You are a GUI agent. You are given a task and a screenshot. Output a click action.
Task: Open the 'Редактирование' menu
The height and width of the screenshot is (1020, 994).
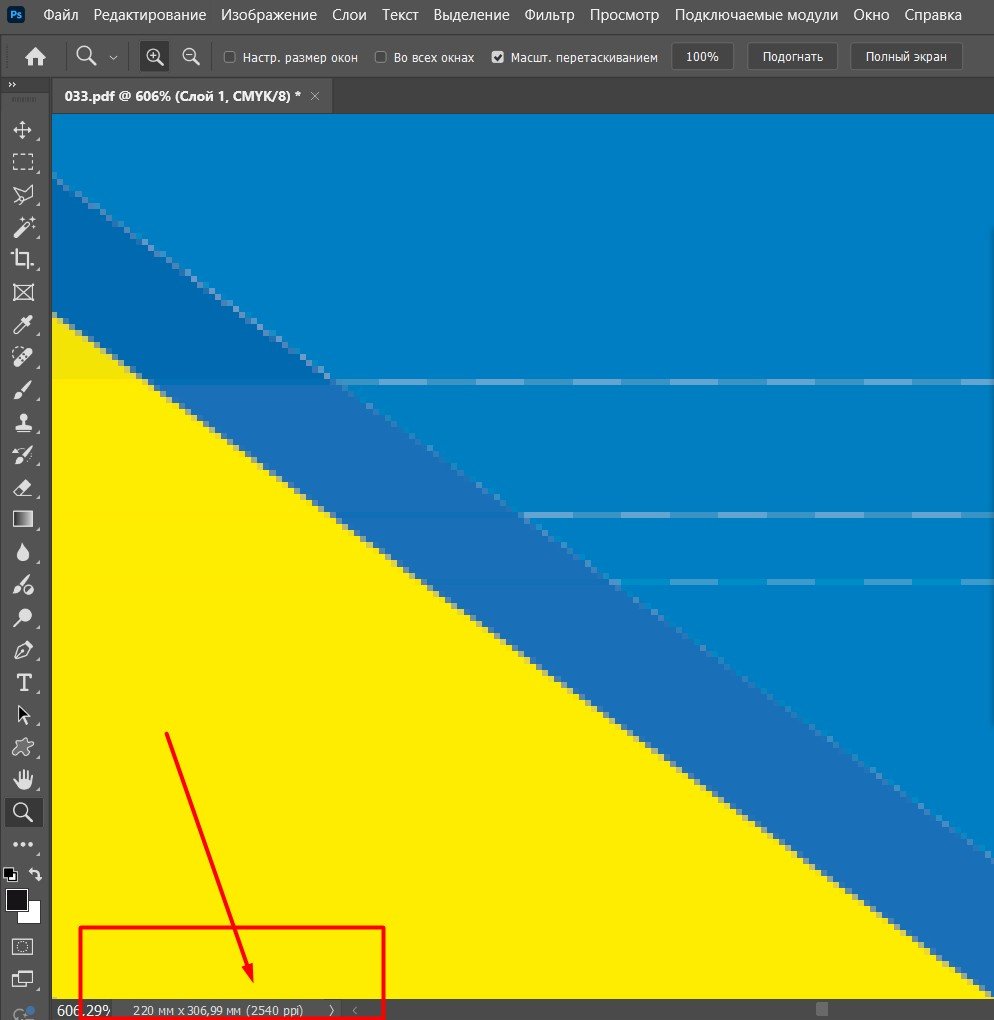tap(150, 15)
